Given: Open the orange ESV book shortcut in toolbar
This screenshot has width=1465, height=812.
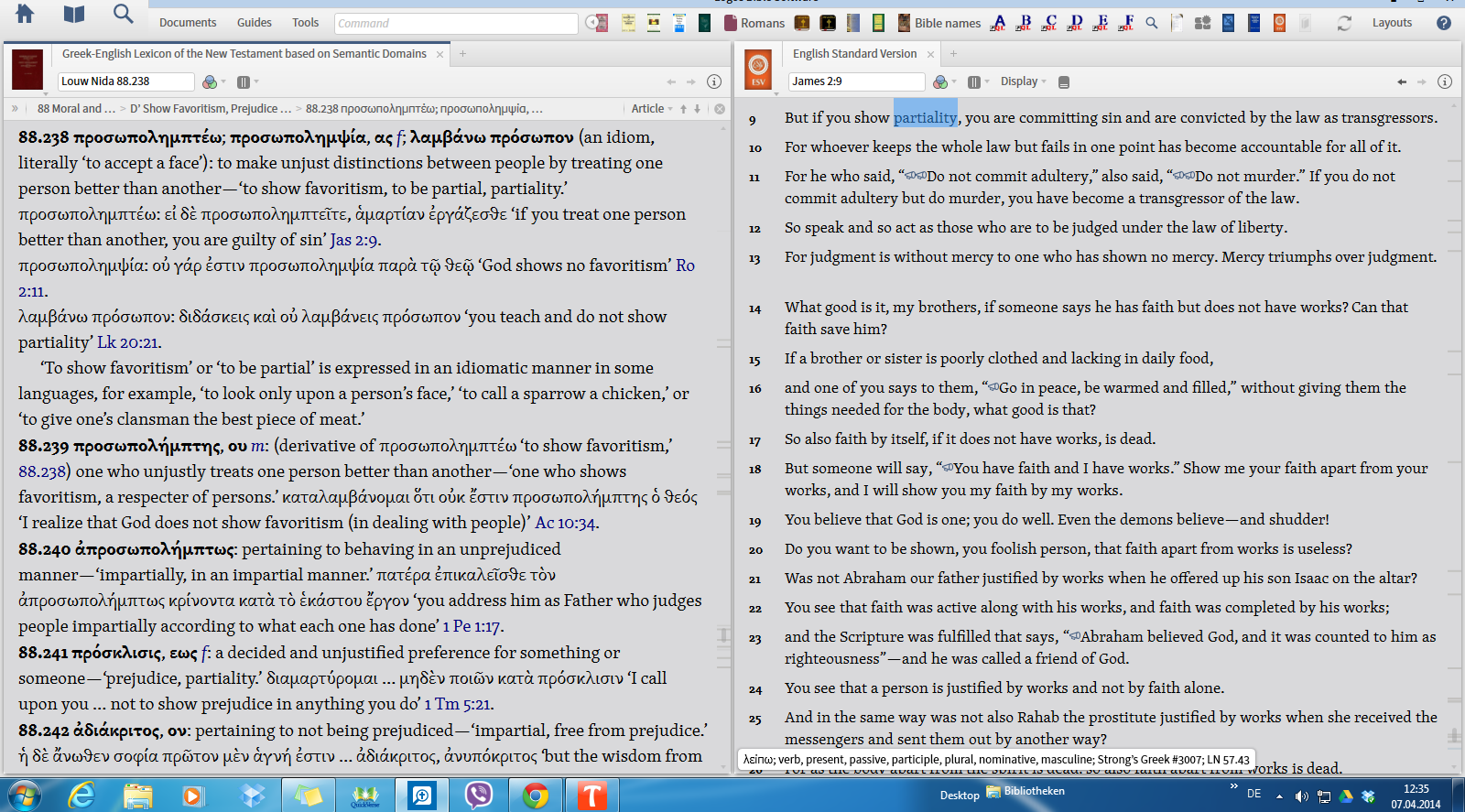Looking at the screenshot, I should [1279, 23].
